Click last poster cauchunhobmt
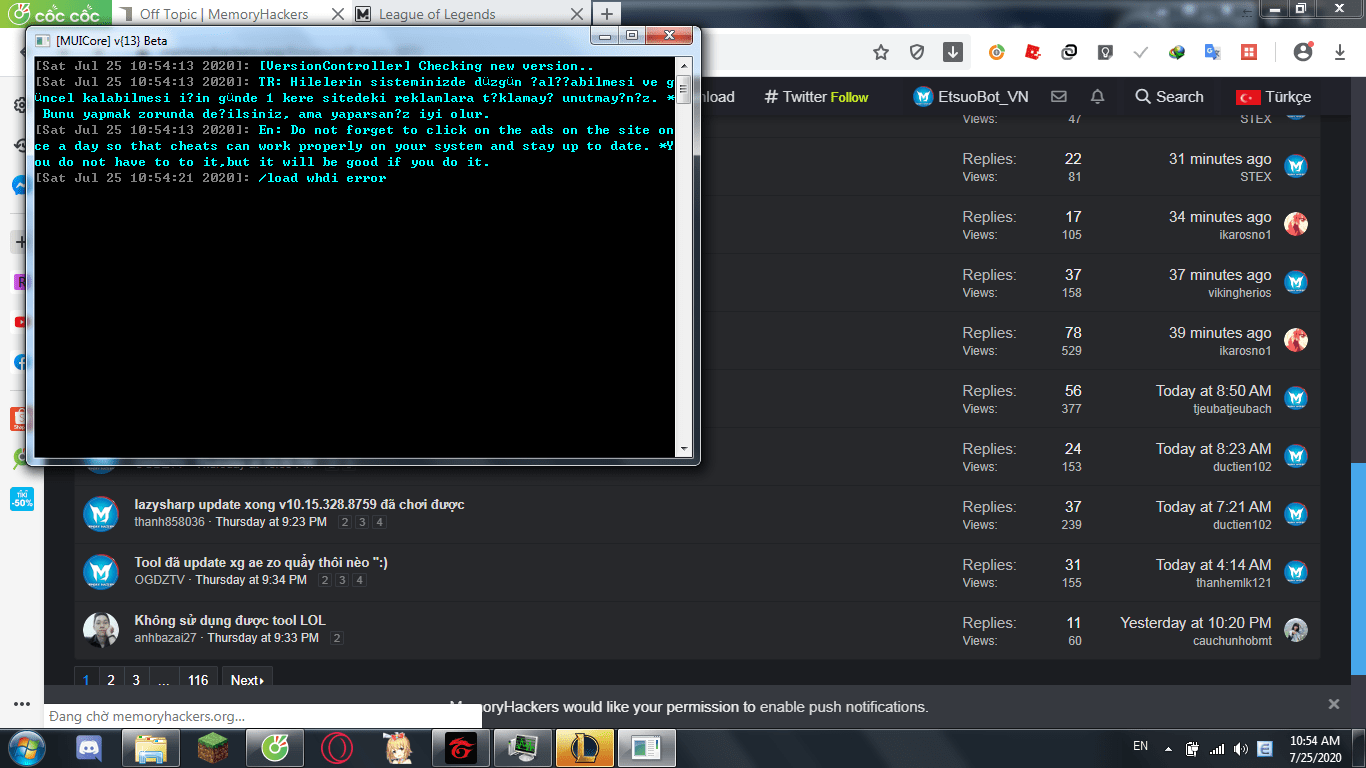The width and height of the screenshot is (1366, 768). pos(1232,641)
